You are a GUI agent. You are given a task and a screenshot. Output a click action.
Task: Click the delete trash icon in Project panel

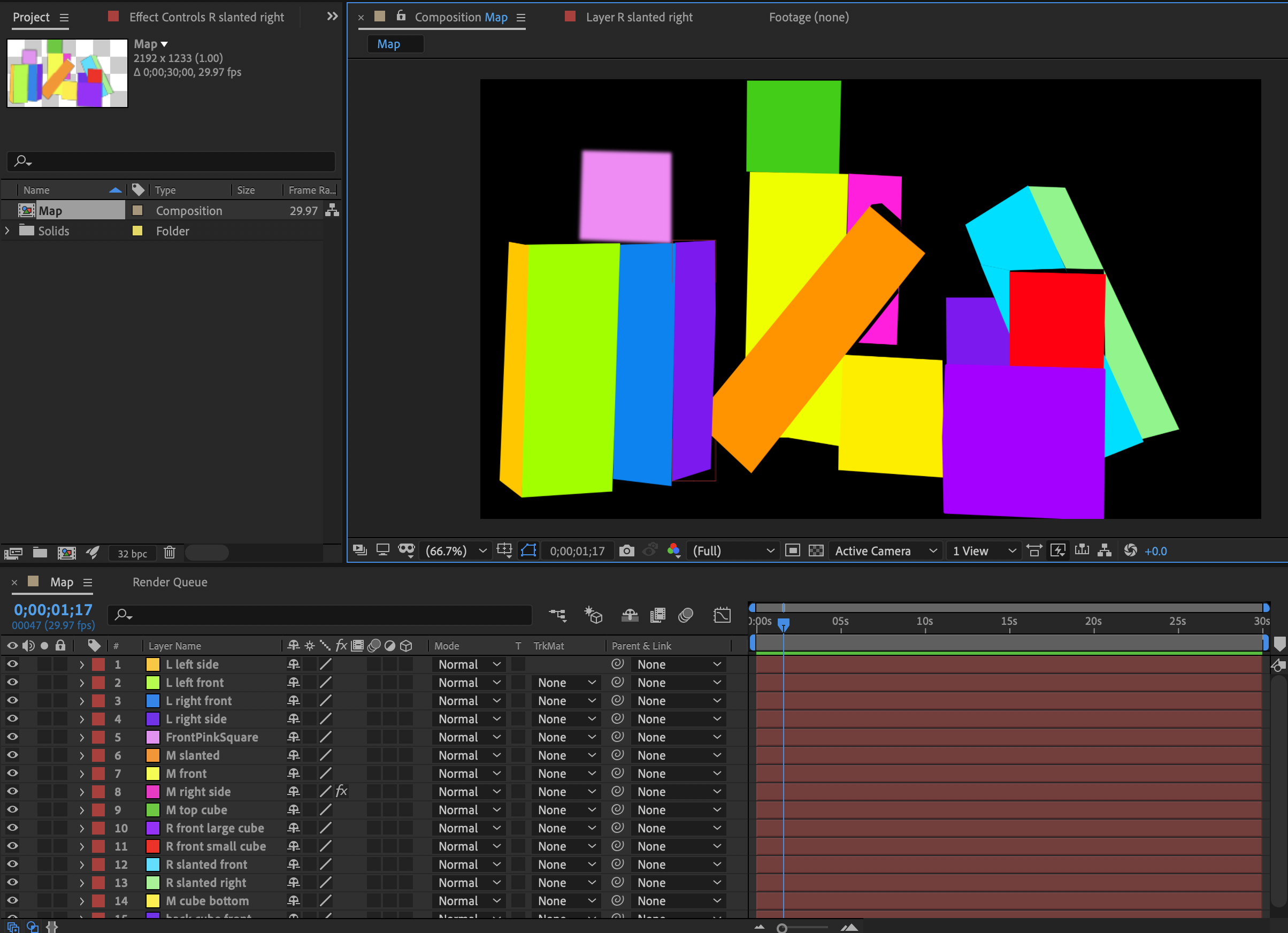point(169,553)
